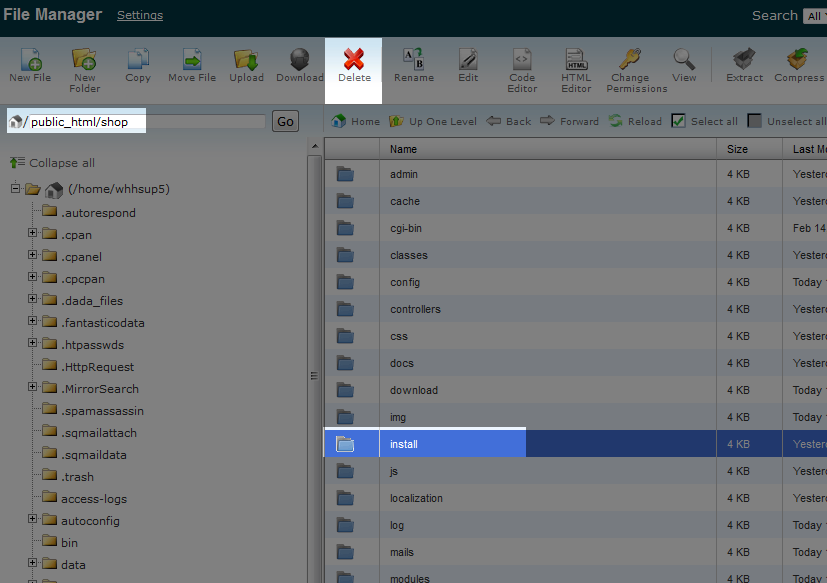Click the Delete toolbar icon
Screen dimensions: 827x583
click(x=354, y=60)
